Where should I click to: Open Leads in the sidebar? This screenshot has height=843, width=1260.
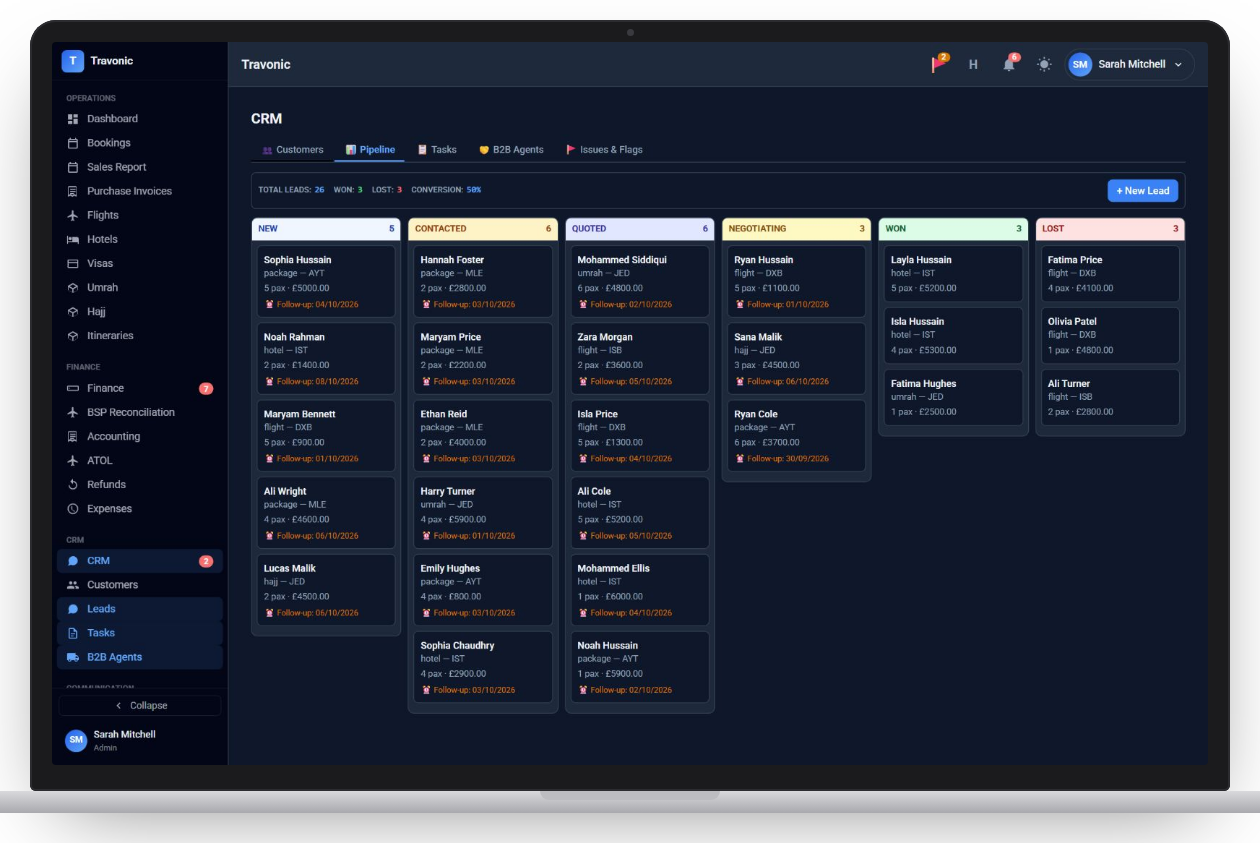(140, 609)
